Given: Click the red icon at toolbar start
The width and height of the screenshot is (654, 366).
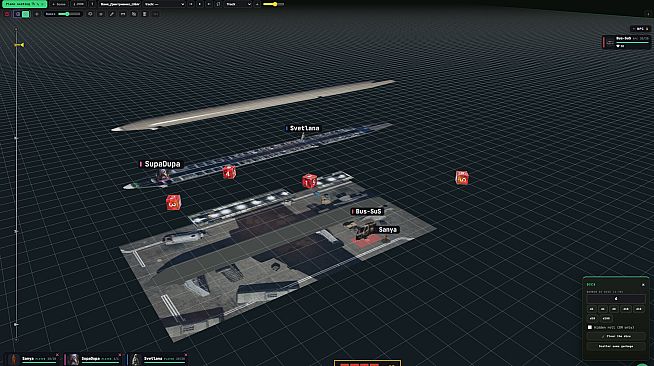Looking at the screenshot, I should click(7, 14).
